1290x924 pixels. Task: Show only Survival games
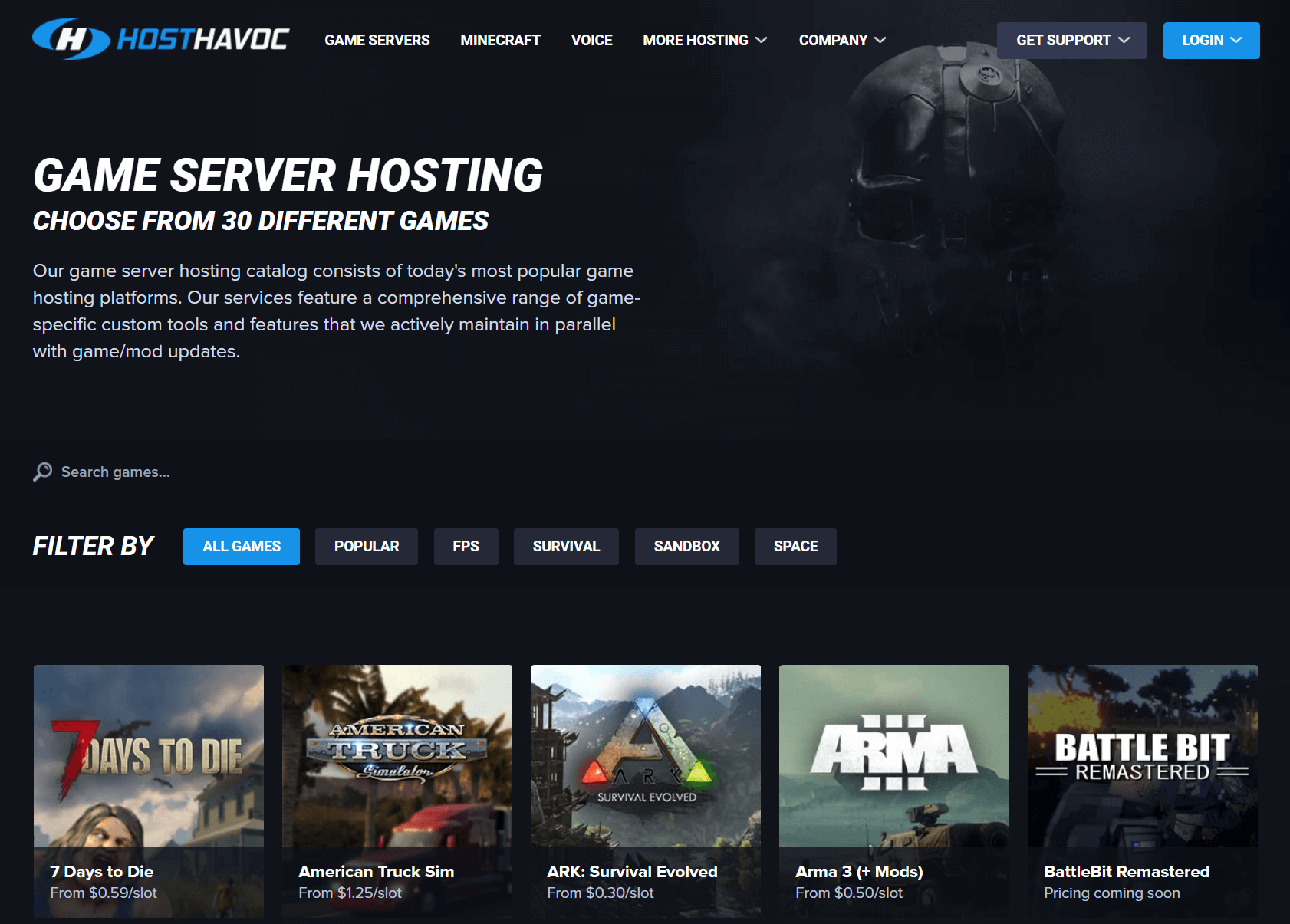[566, 547]
